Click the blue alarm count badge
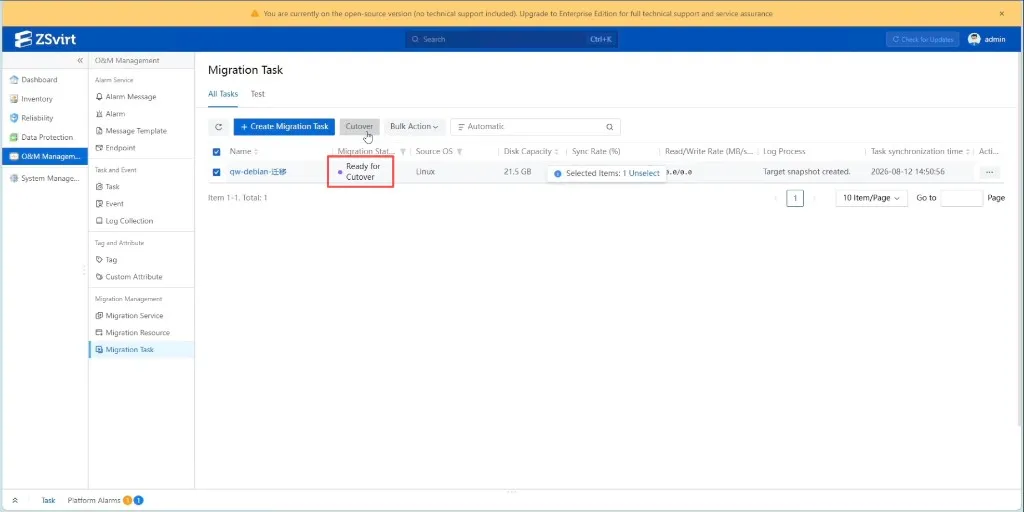Viewport: 1024px width, 512px height. pos(138,500)
